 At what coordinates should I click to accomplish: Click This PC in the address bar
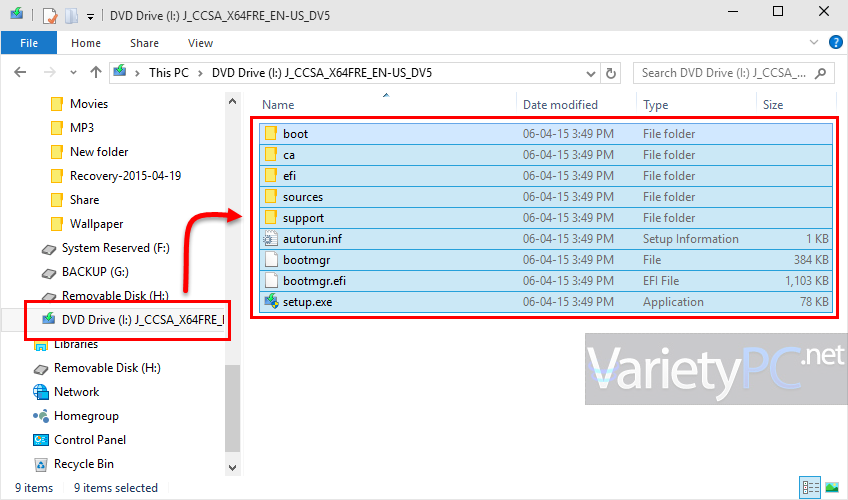169,72
